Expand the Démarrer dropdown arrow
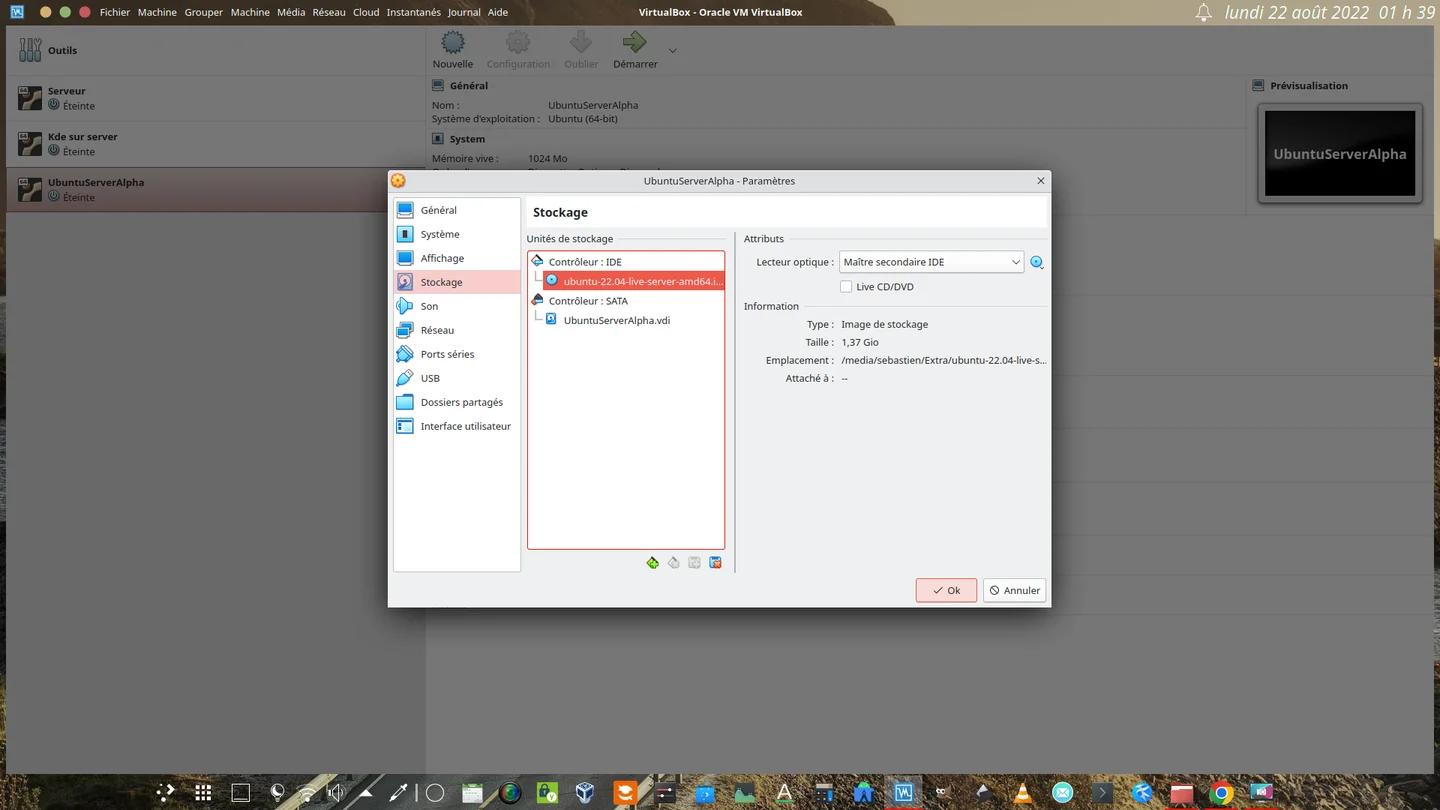1440x810 pixels. click(x=673, y=50)
